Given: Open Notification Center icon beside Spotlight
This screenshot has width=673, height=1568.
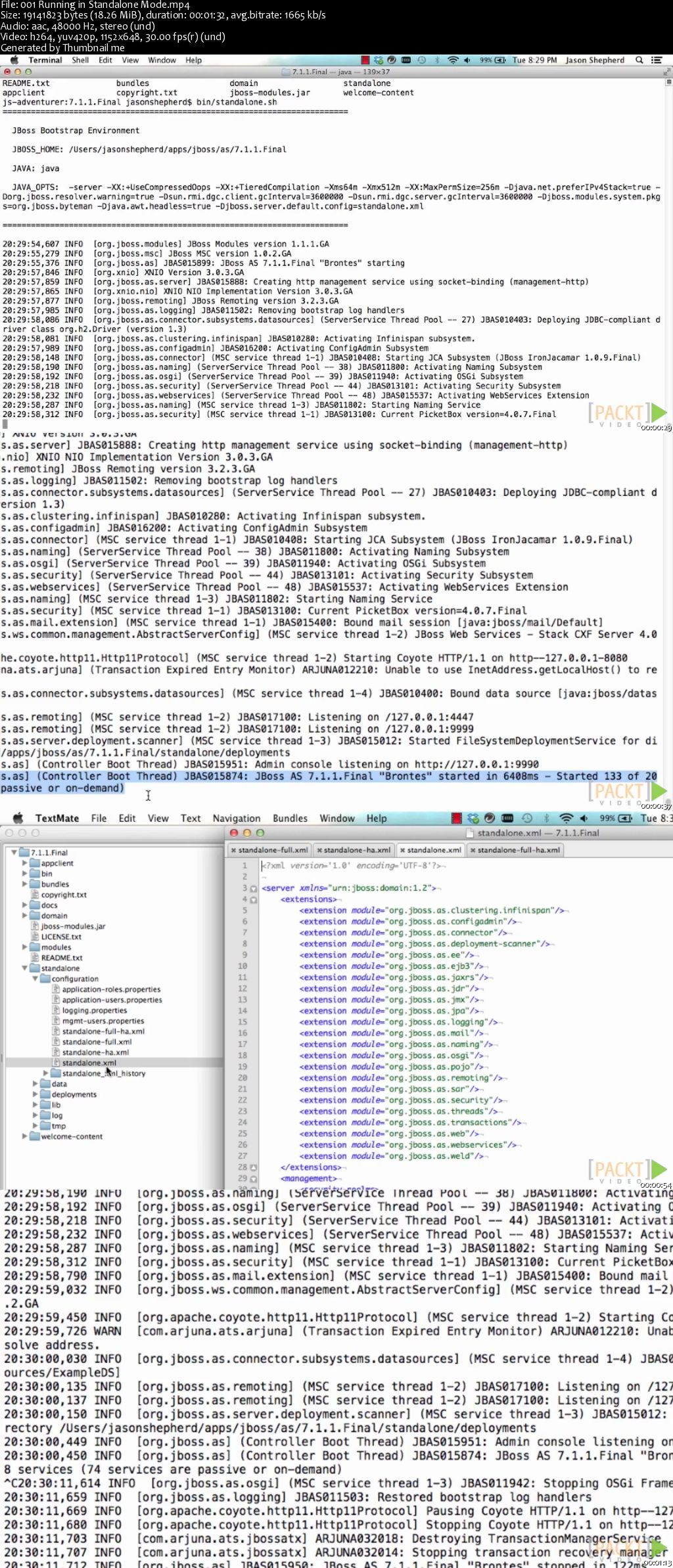Looking at the screenshot, I should (x=656, y=60).
